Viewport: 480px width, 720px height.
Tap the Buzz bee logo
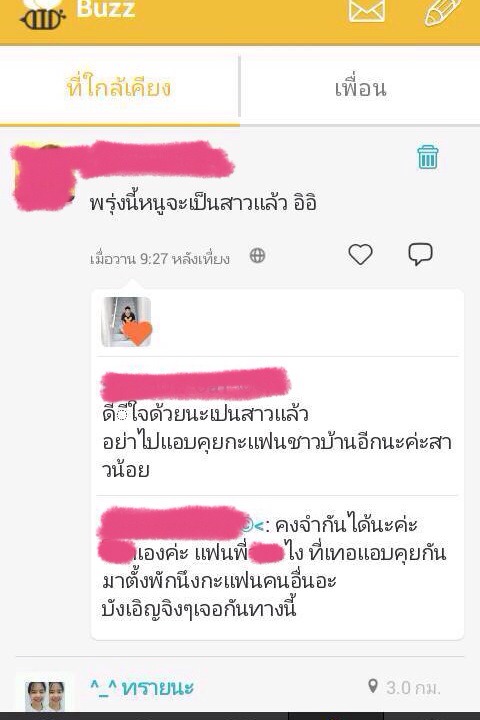click(42, 15)
